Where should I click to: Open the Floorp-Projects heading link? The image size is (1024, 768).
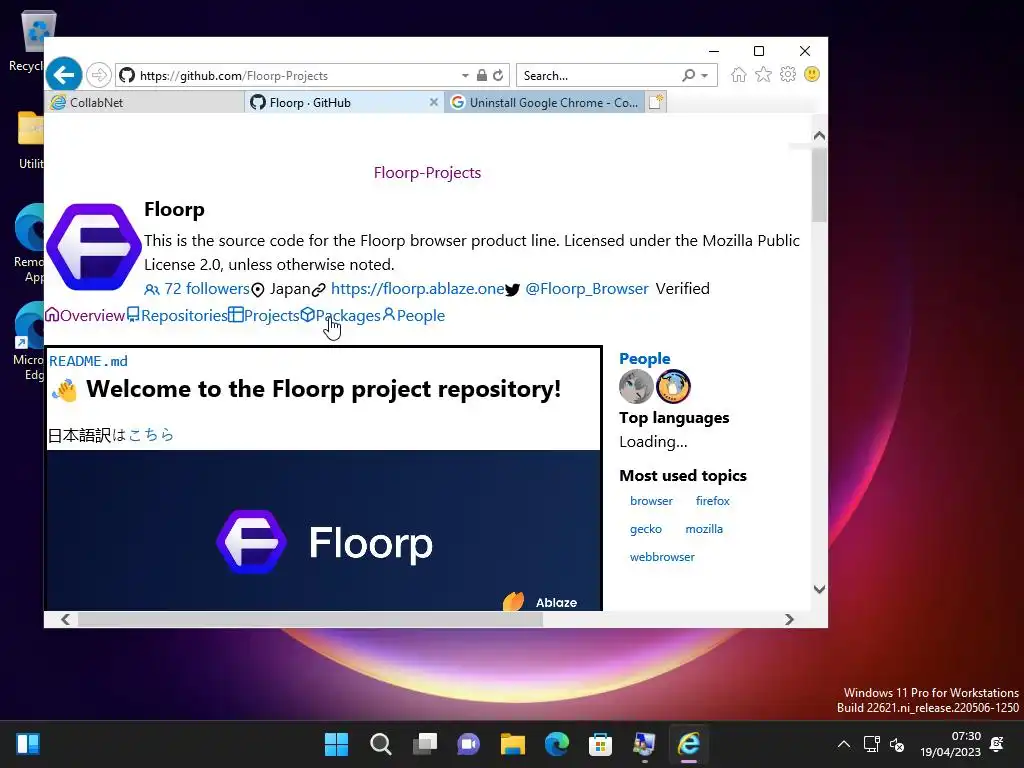pos(427,172)
